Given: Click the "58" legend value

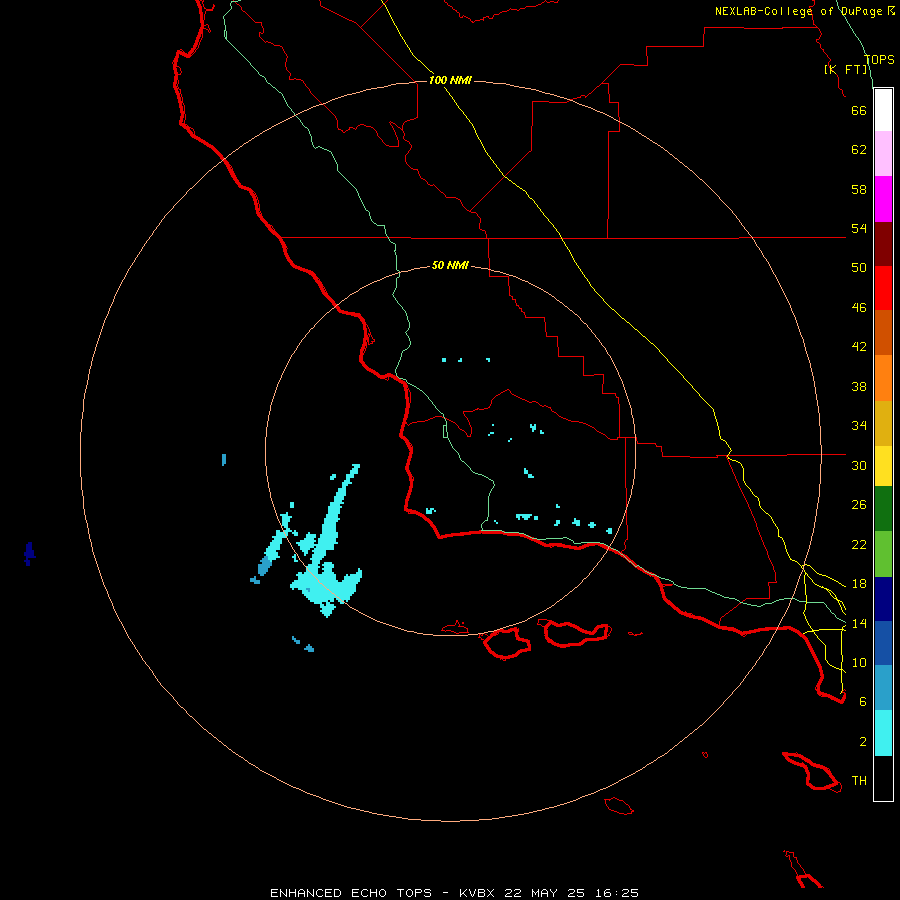Looking at the screenshot, I should [859, 189].
